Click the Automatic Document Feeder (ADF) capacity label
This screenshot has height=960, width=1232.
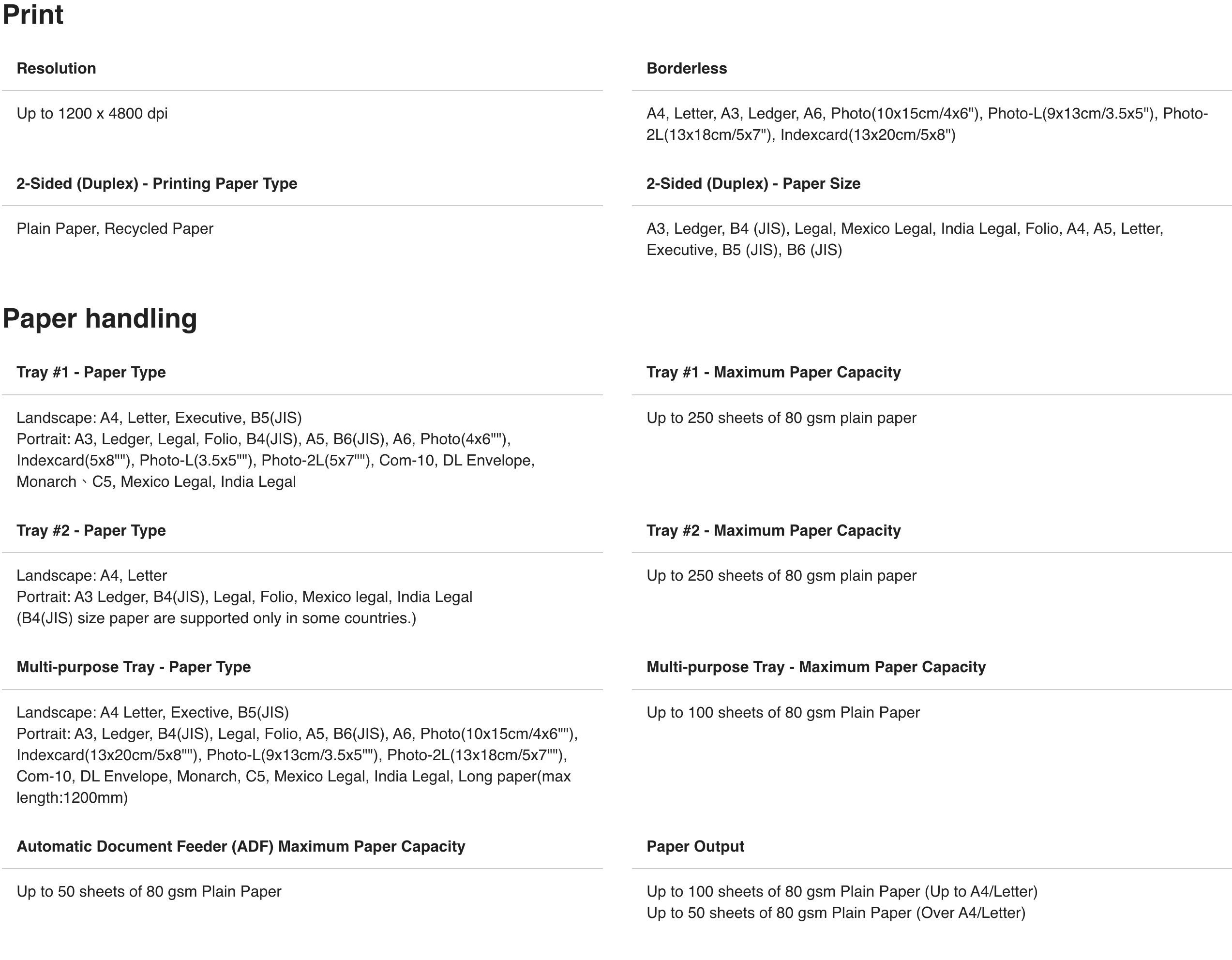point(241,846)
